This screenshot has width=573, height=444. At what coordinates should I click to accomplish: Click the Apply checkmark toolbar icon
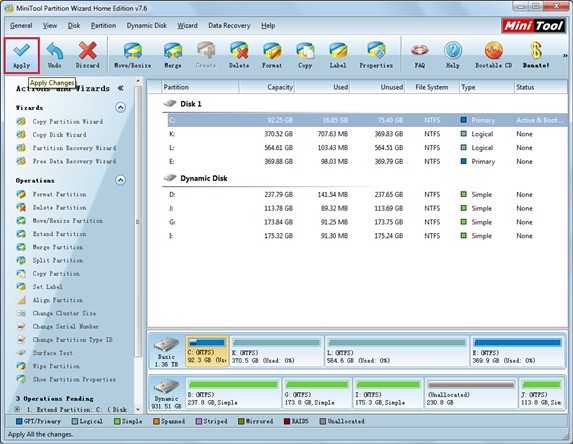pos(22,56)
